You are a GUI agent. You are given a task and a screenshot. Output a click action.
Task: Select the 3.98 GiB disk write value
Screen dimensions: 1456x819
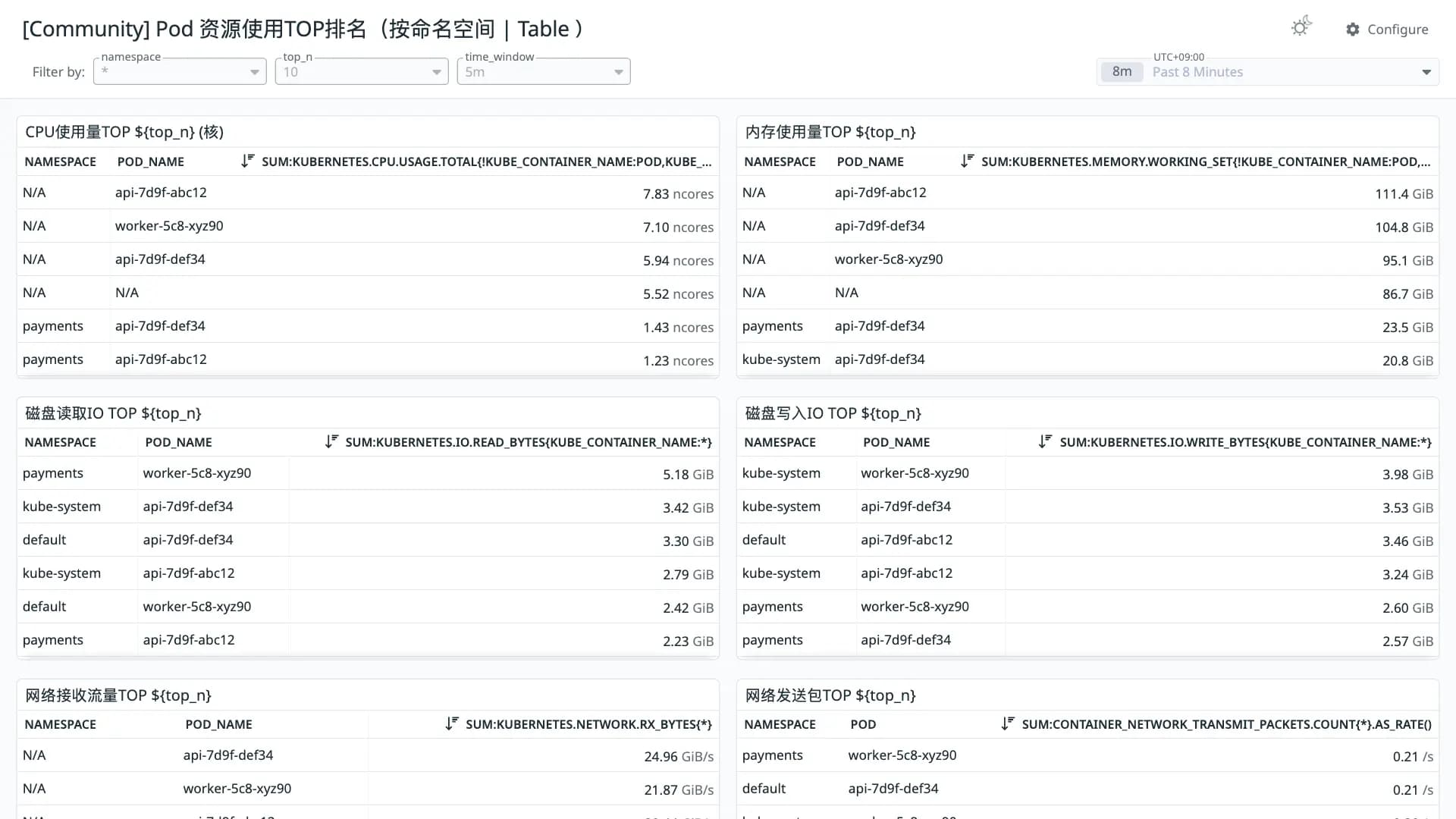(1407, 475)
